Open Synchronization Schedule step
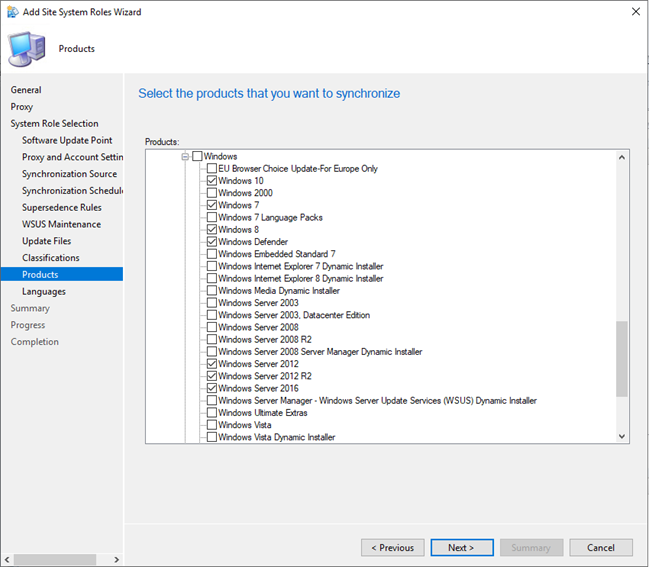Screen dimensions: 649x567 (x=72, y=191)
